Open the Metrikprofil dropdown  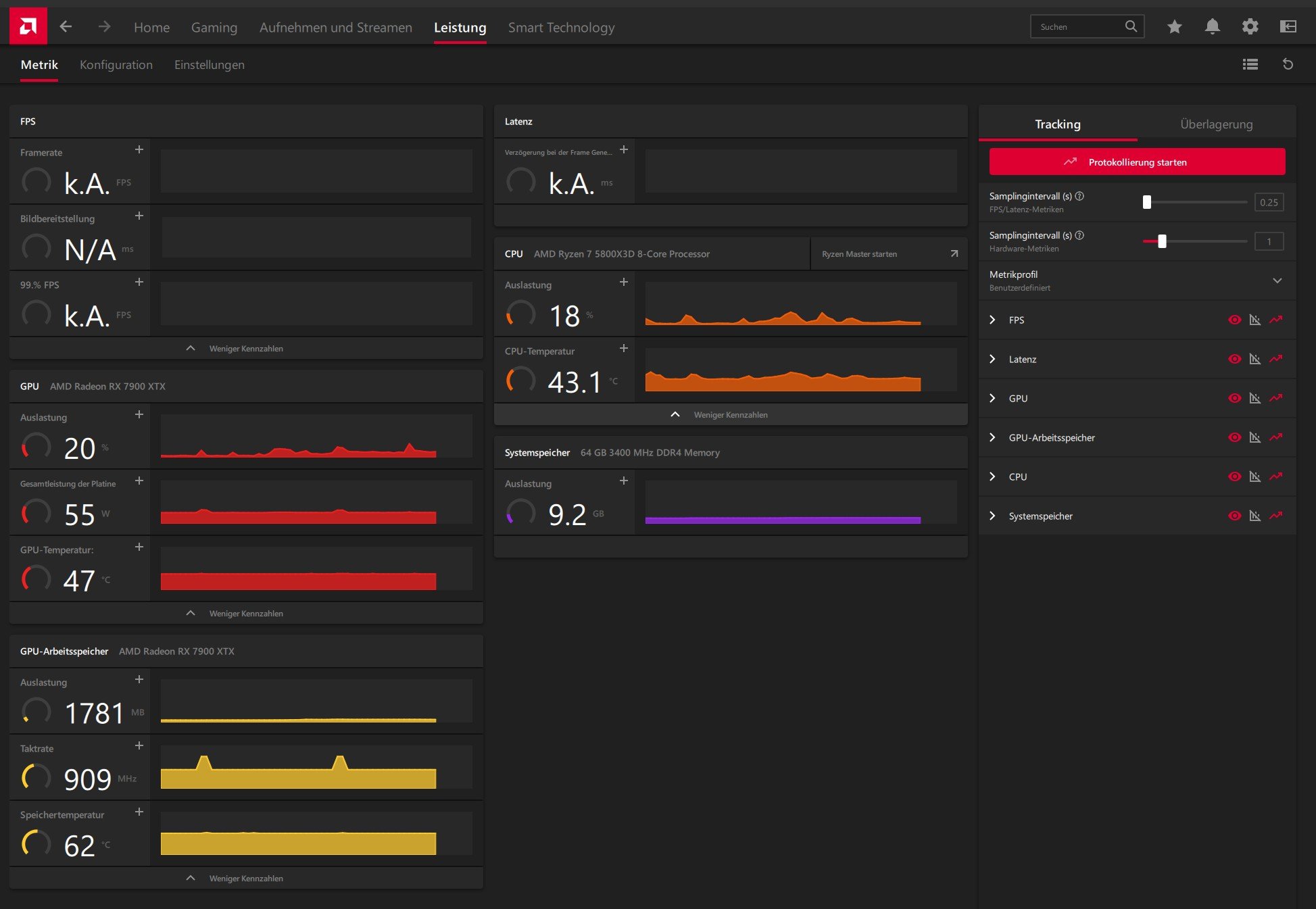[1277, 280]
